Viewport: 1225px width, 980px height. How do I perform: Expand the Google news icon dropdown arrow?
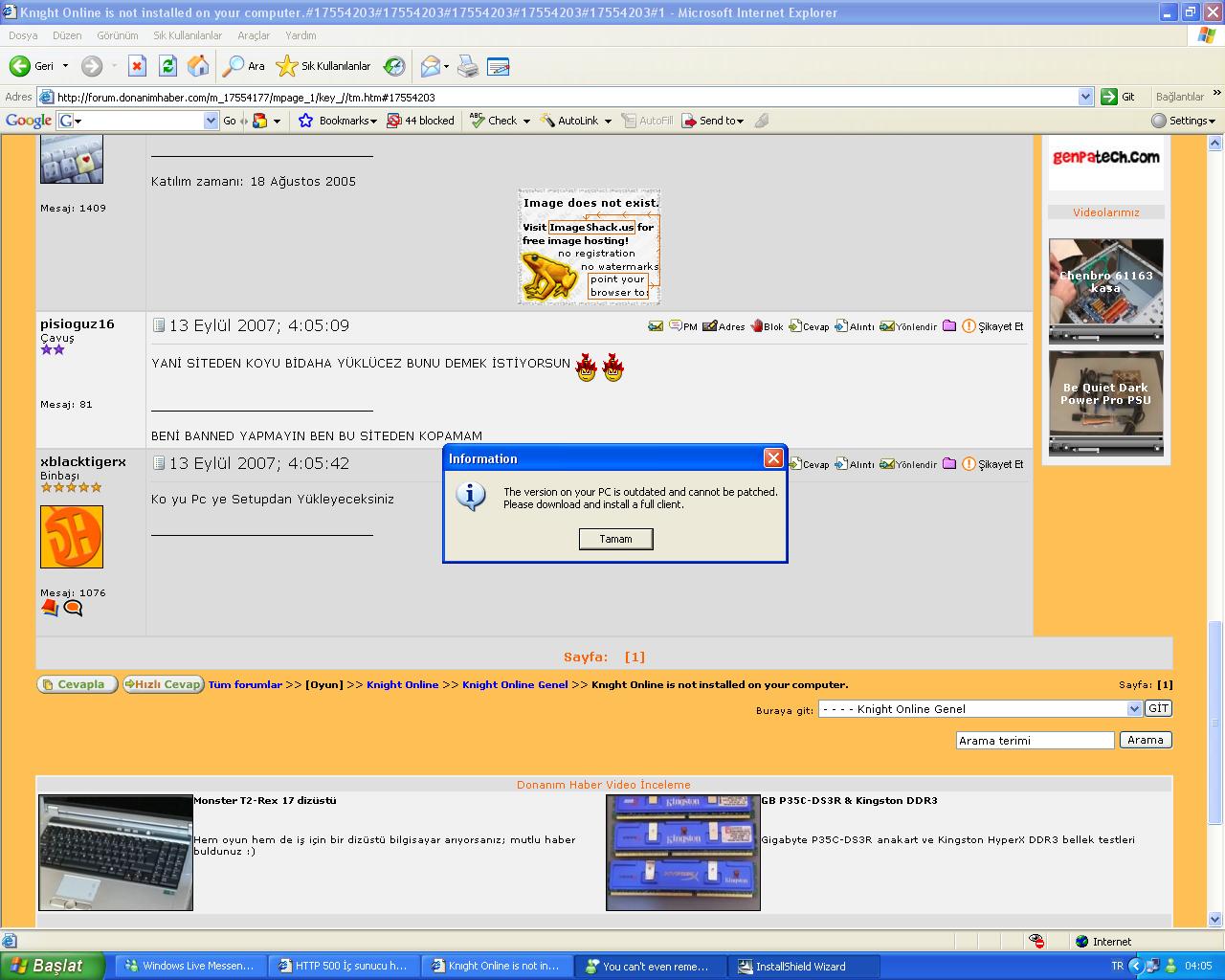(277, 122)
